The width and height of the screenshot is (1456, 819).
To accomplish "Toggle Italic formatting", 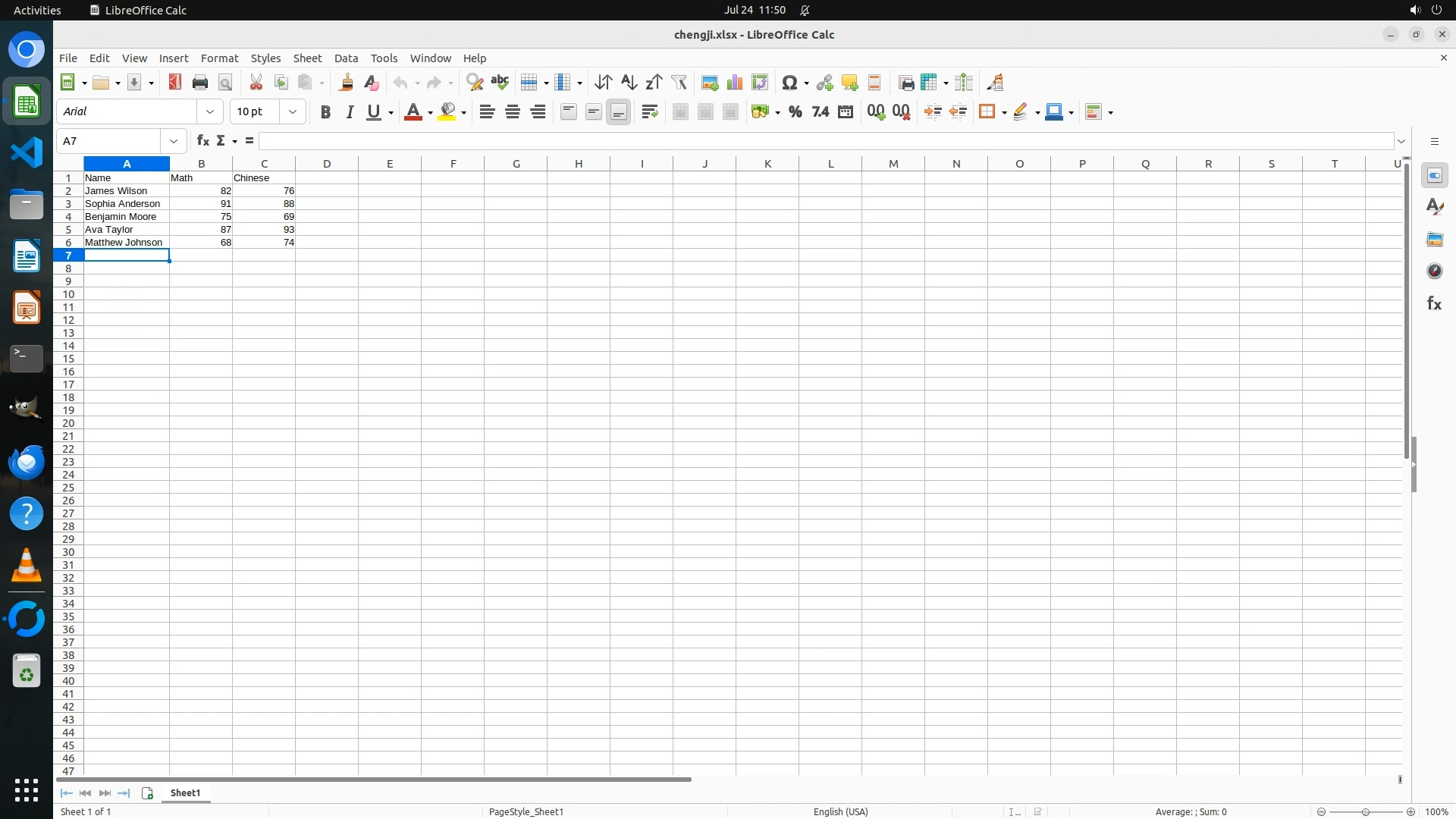I will click(350, 112).
